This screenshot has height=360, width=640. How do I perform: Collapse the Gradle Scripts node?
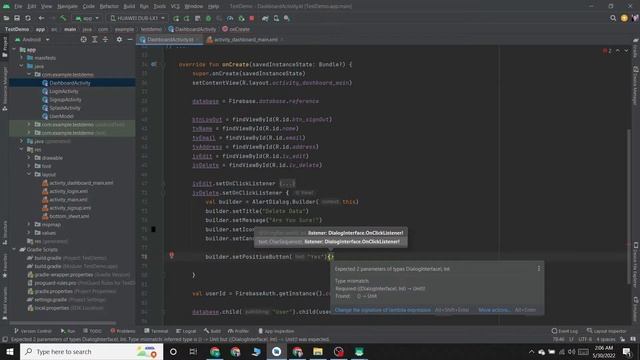point(14,249)
